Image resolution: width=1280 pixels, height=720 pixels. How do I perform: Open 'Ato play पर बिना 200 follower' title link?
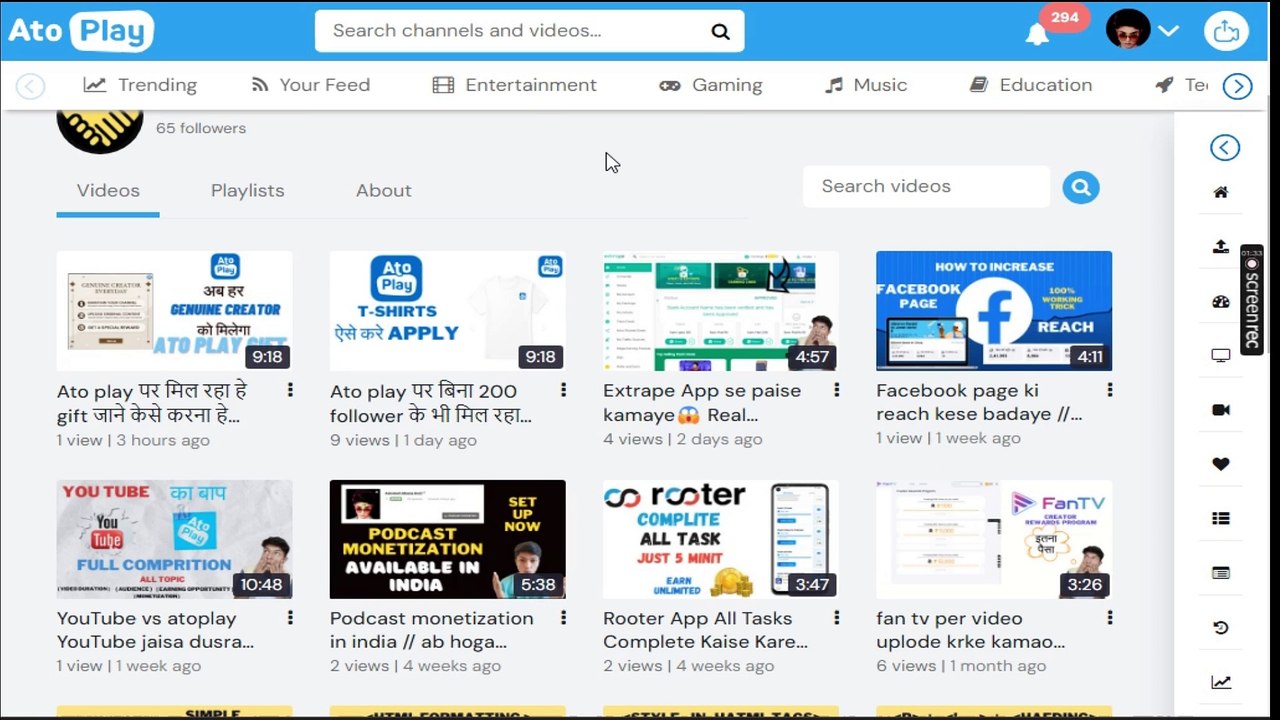[431, 403]
